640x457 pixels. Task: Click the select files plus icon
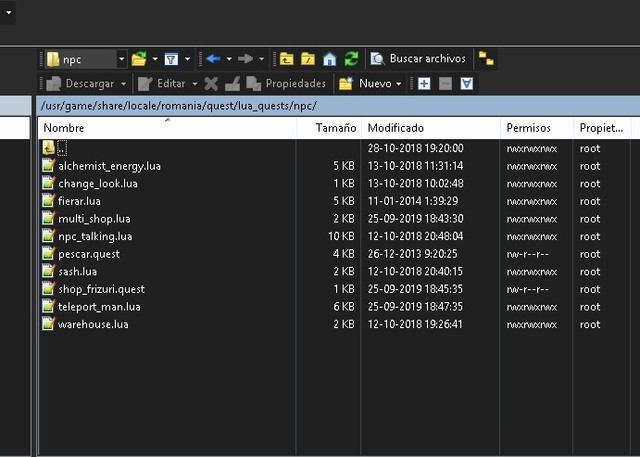424,84
